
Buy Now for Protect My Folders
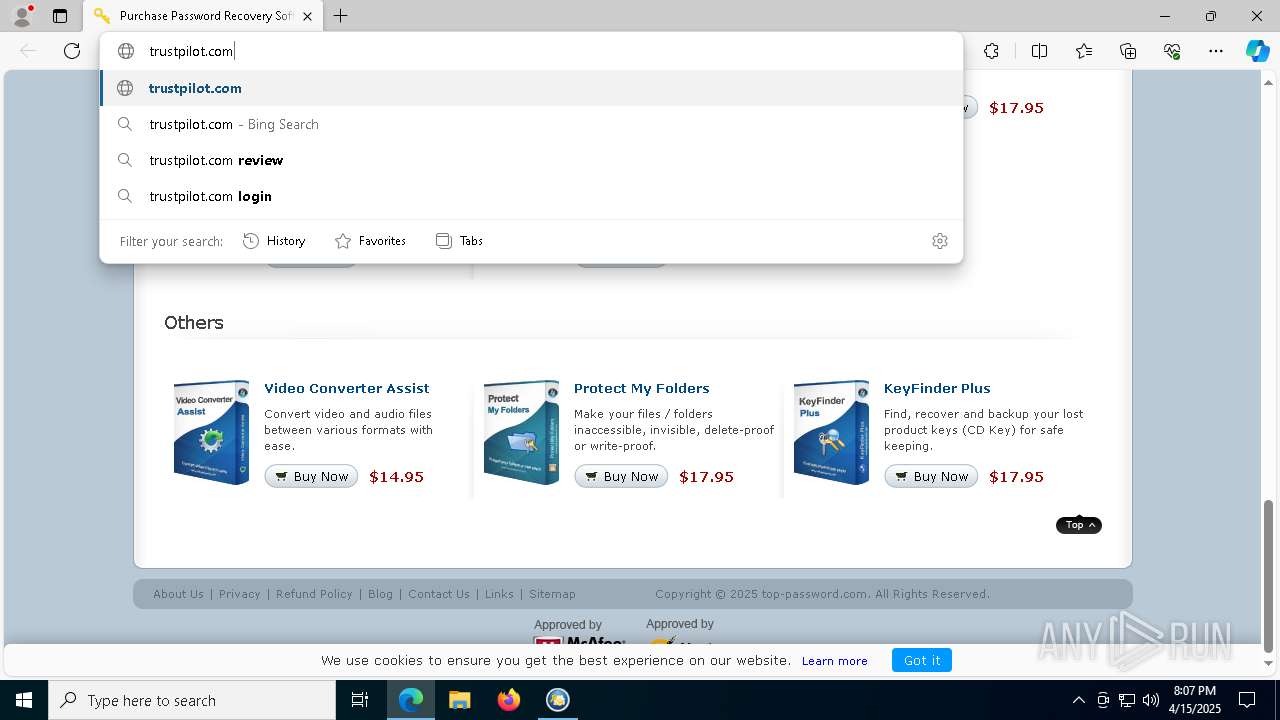tap(621, 476)
